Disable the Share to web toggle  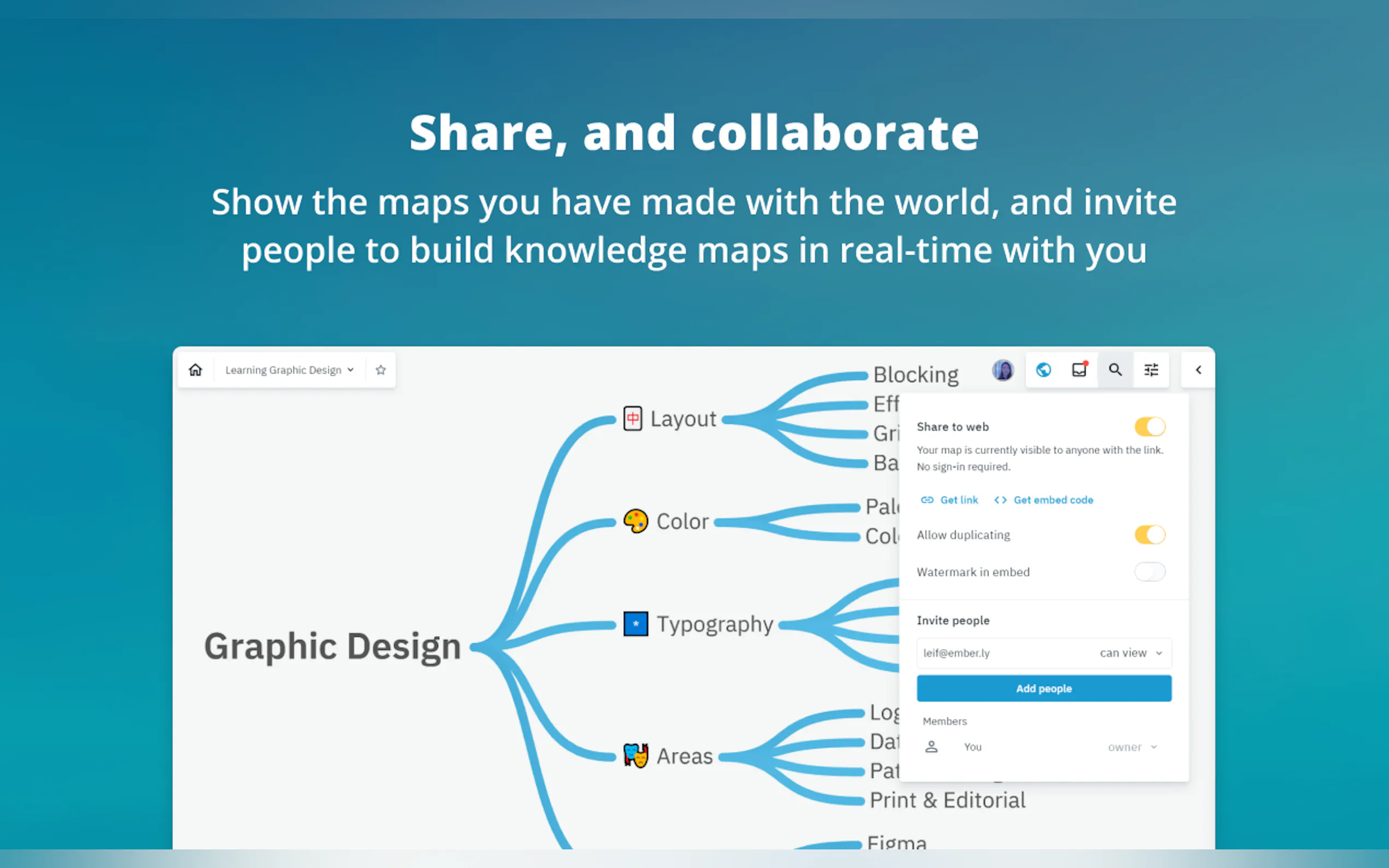click(1149, 426)
